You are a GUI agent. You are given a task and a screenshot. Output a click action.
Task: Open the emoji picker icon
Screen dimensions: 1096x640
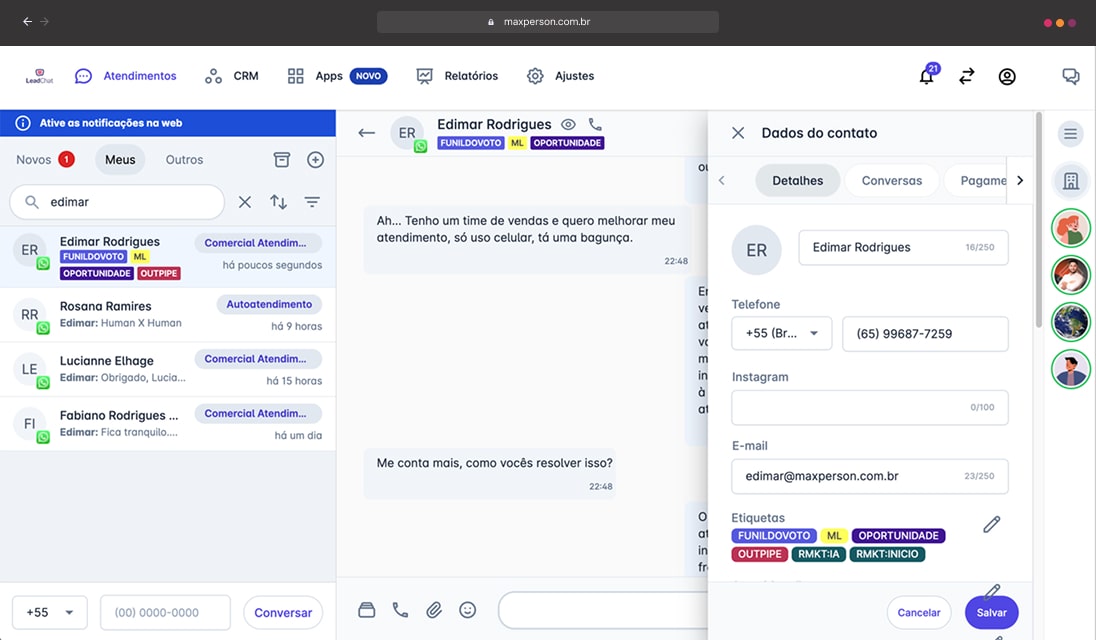pyautogui.click(x=467, y=609)
